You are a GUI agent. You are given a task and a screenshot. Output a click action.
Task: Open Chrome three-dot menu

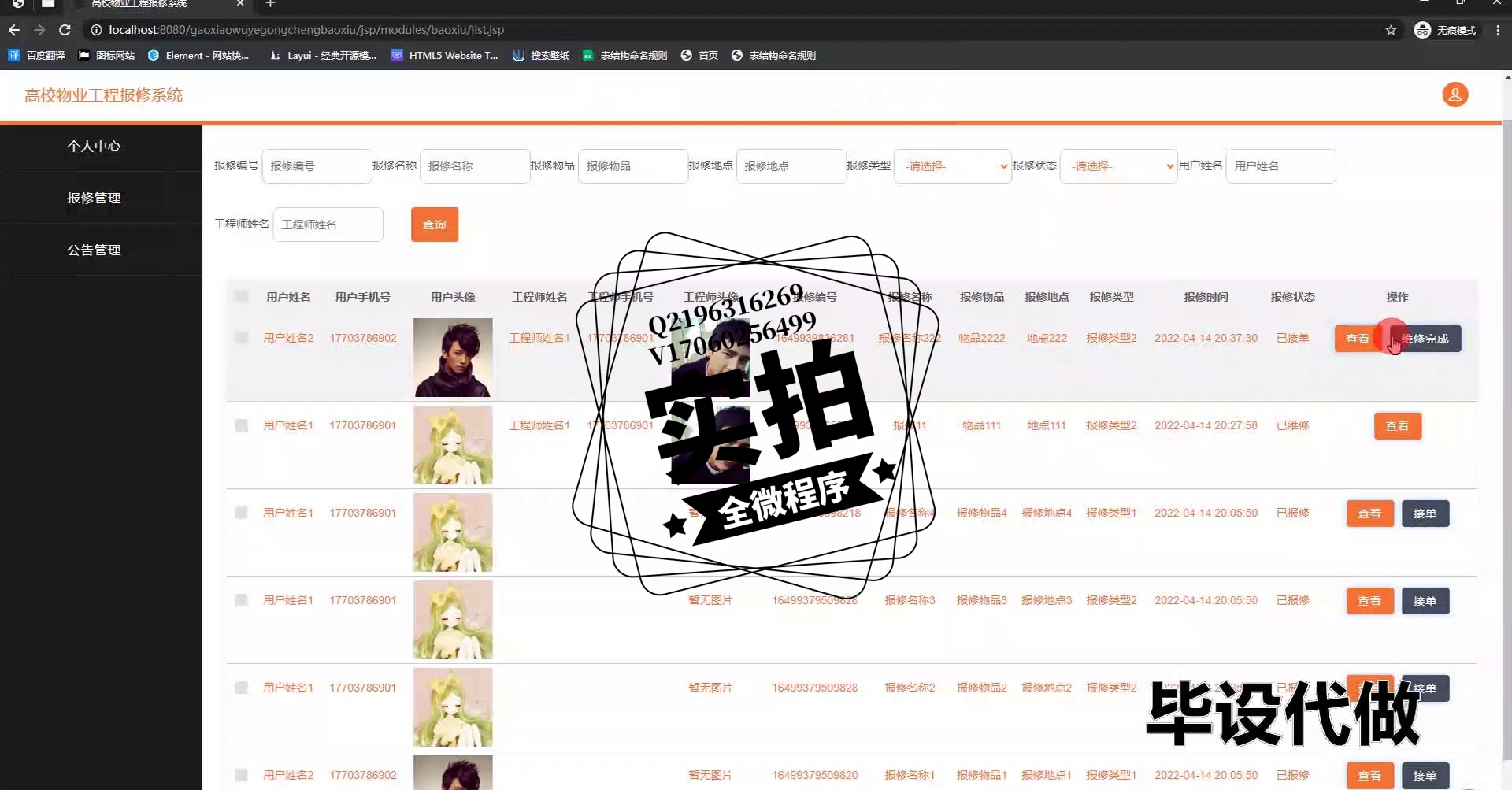(1498, 30)
